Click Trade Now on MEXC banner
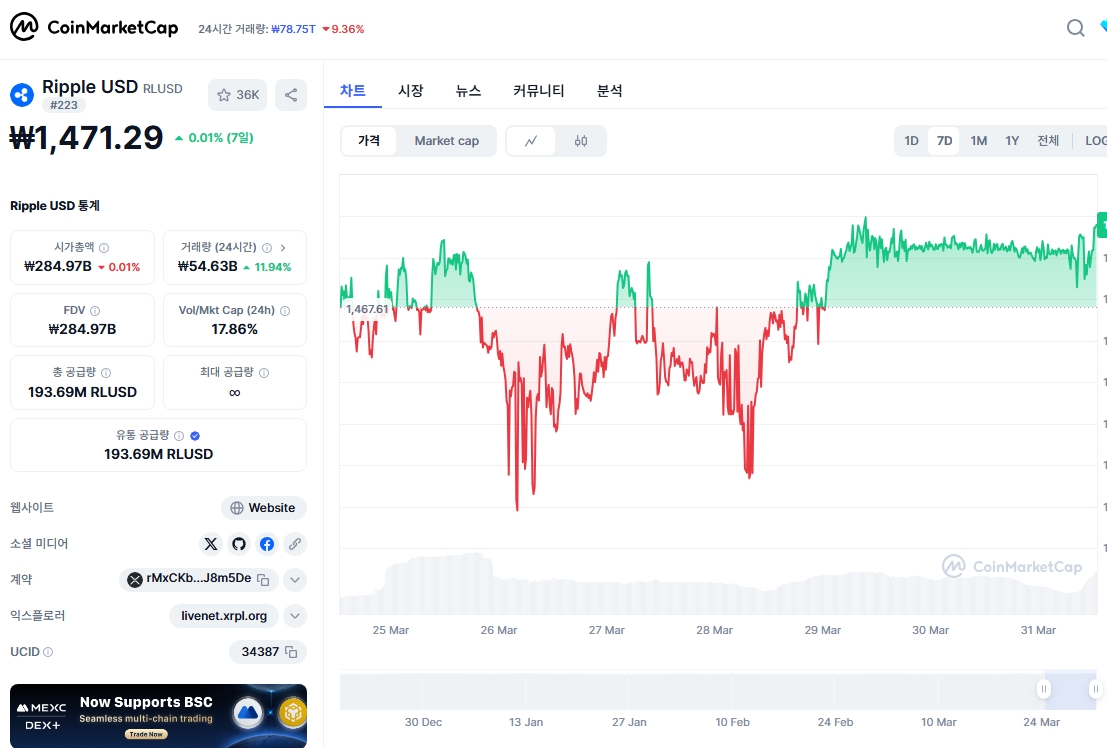1107x748 pixels. pos(146,734)
